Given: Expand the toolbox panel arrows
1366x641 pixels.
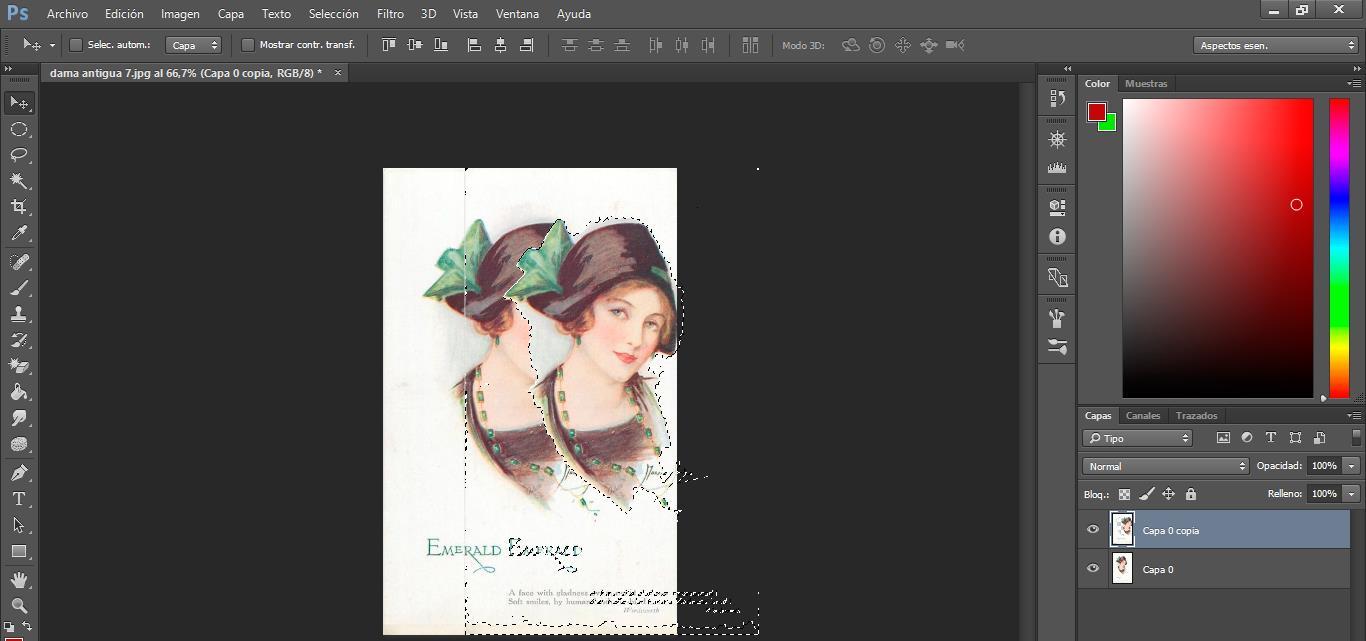Looking at the screenshot, I should pos(9,68).
